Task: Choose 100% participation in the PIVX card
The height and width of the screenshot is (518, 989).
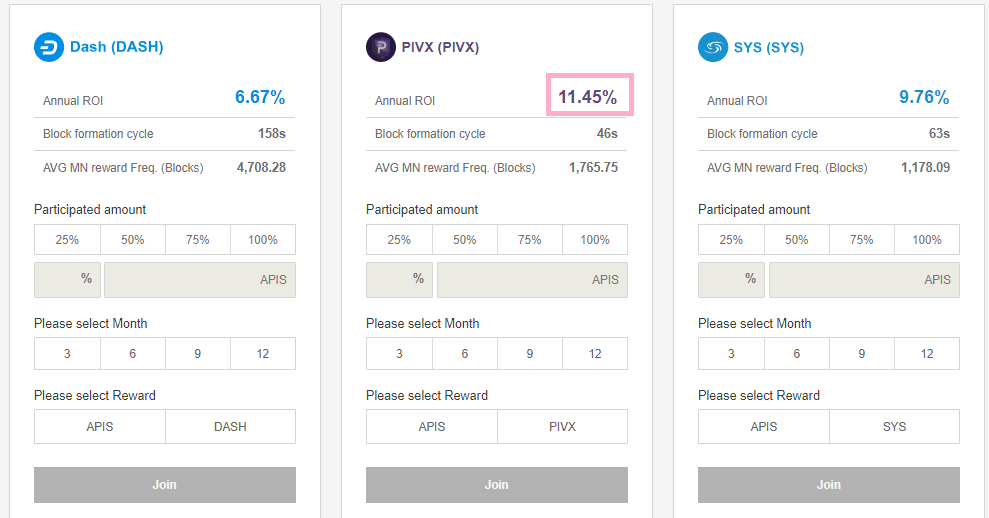Action: coord(595,240)
